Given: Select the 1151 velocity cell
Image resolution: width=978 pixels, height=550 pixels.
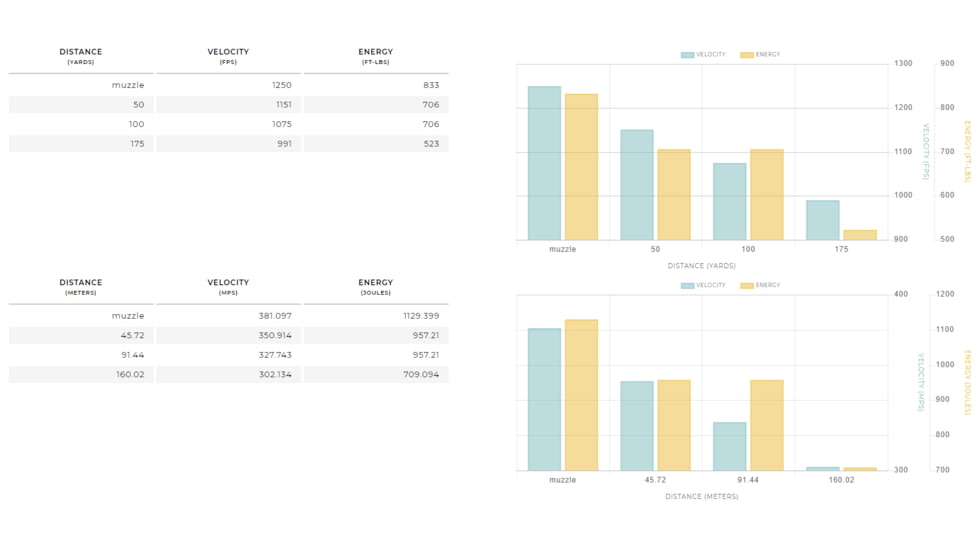Looking at the screenshot, I should click(x=228, y=105).
